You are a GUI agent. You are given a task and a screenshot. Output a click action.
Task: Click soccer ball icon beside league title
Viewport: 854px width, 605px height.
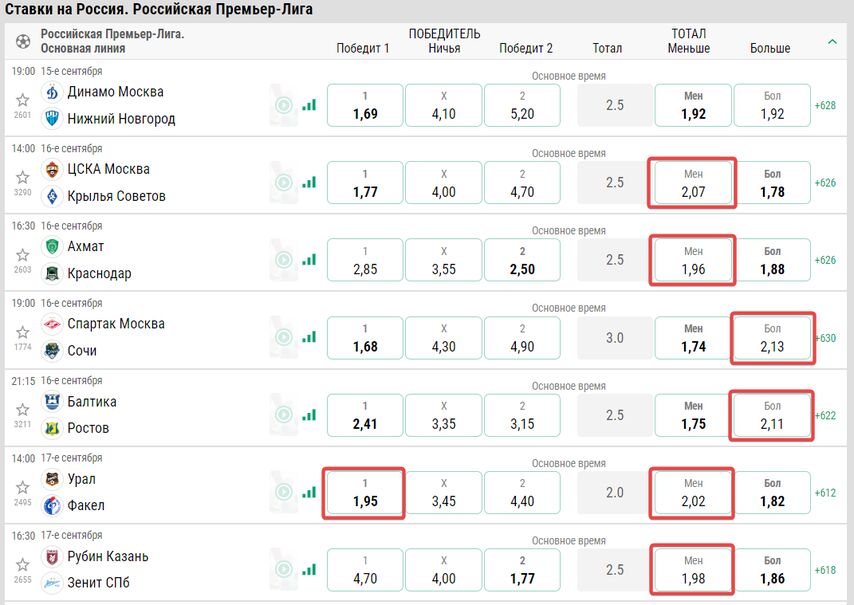pos(23,41)
